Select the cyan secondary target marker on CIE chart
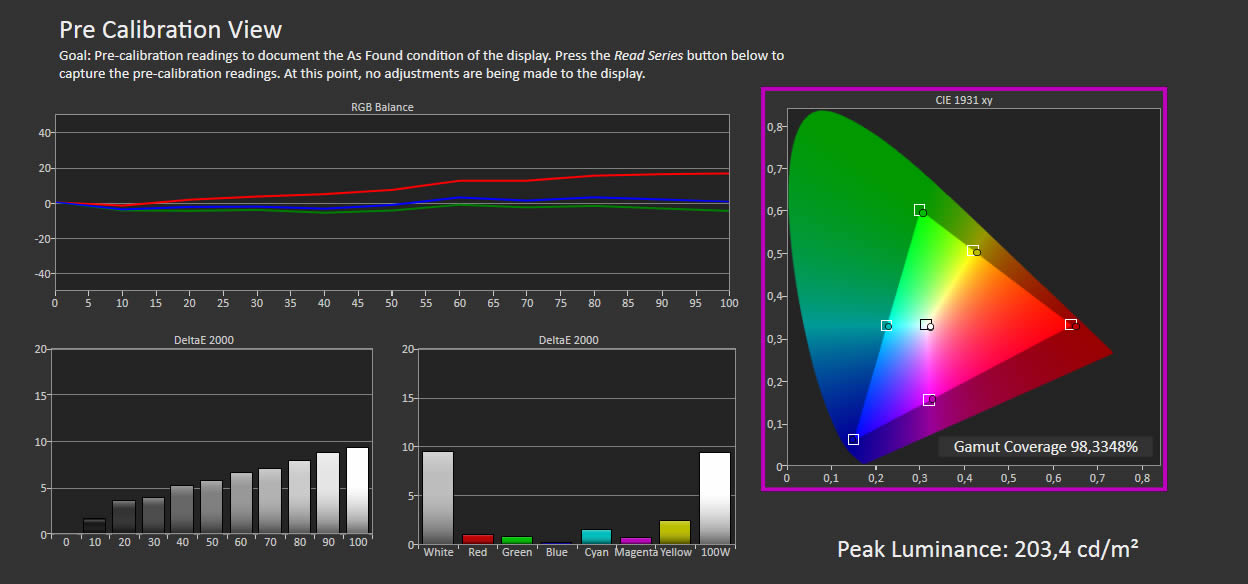Image resolution: width=1248 pixels, height=584 pixels. (886, 325)
